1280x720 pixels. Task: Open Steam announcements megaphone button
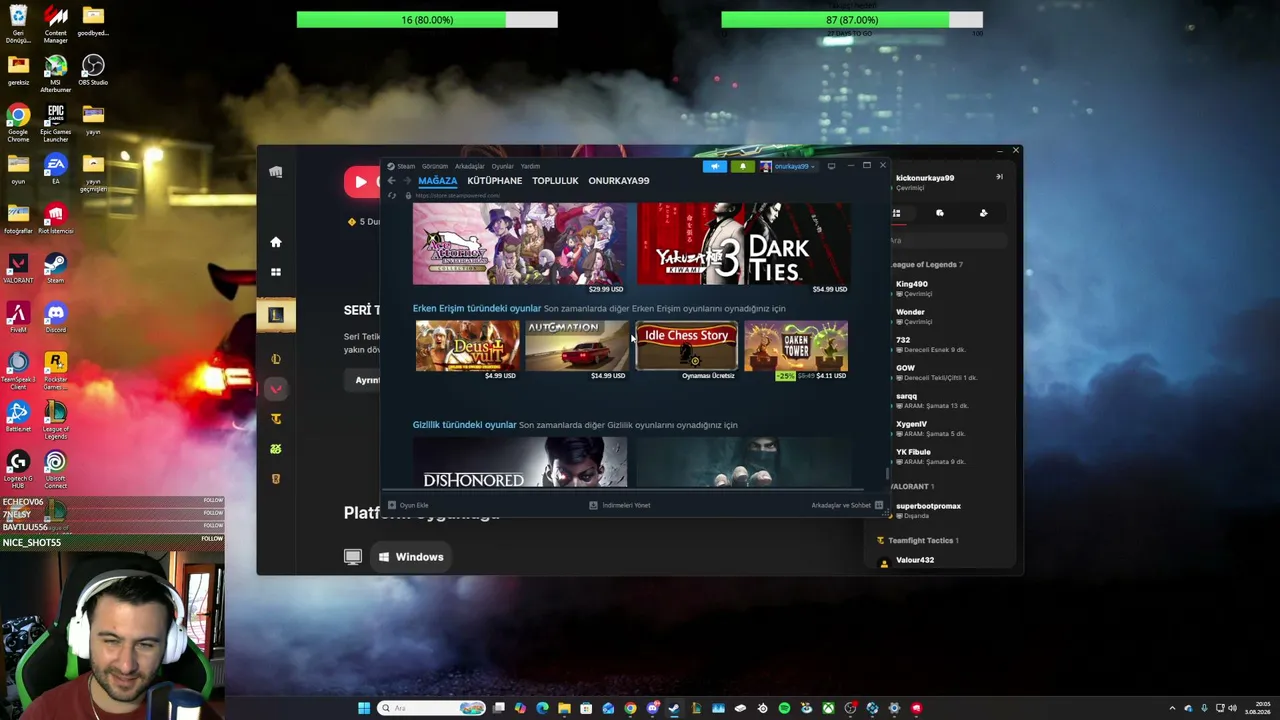click(715, 166)
